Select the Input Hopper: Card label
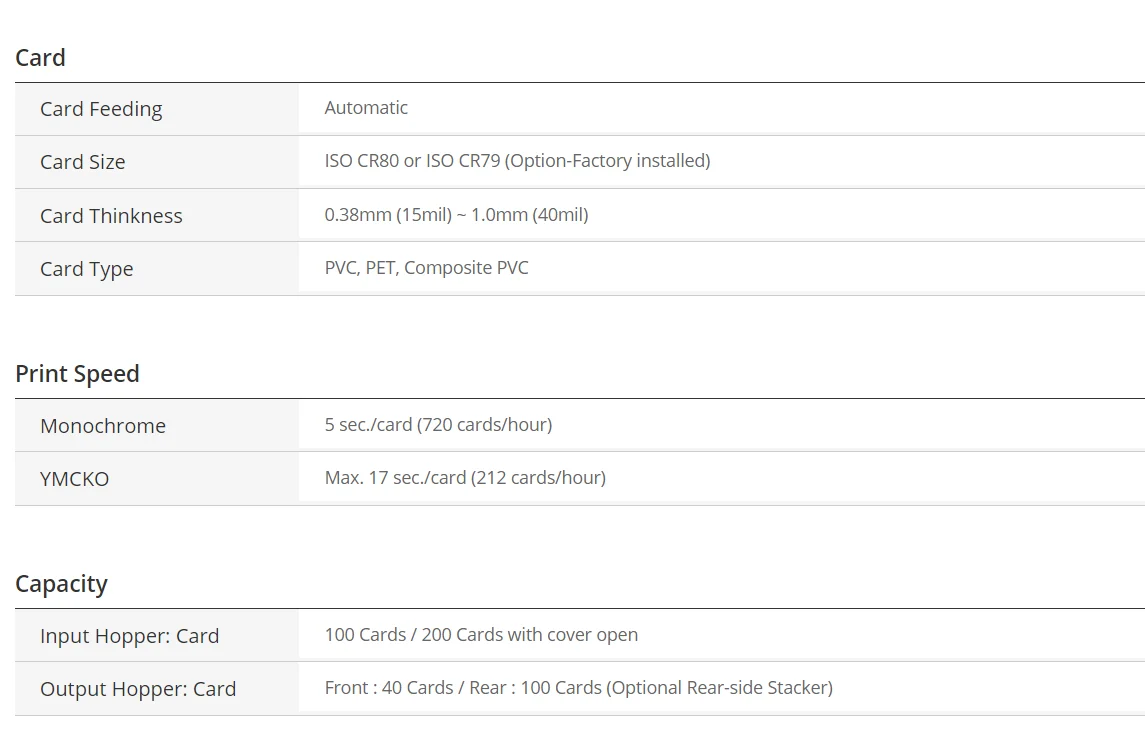The height and width of the screenshot is (732, 1145). pyautogui.click(x=129, y=636)
